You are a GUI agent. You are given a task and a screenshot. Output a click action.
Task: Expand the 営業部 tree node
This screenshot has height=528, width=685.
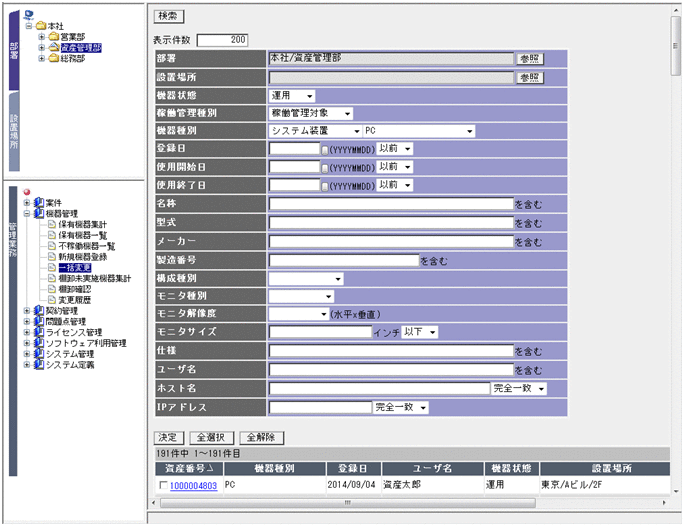coord(42,37)
